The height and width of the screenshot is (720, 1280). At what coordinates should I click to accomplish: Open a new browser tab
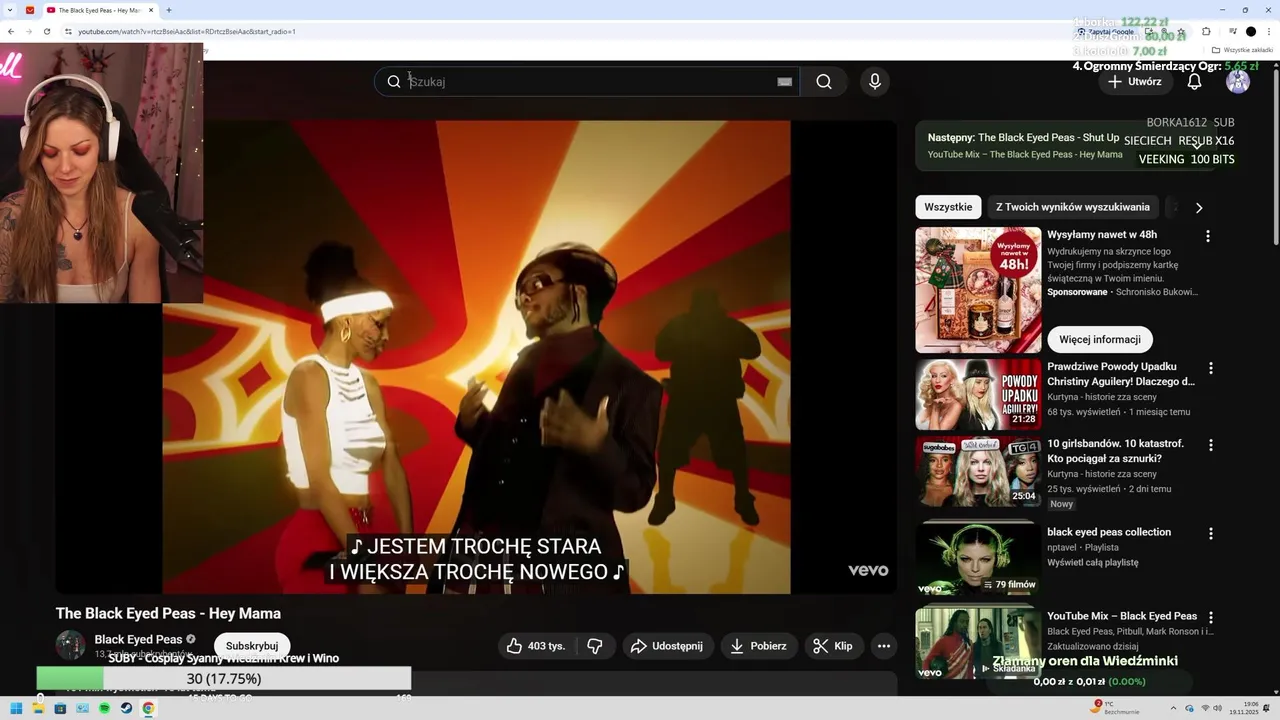pos(168,10)
